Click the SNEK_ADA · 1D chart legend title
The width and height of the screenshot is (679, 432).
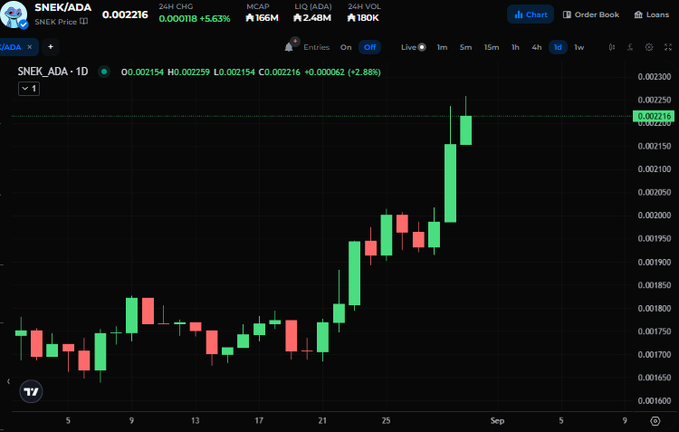(53, 71)
